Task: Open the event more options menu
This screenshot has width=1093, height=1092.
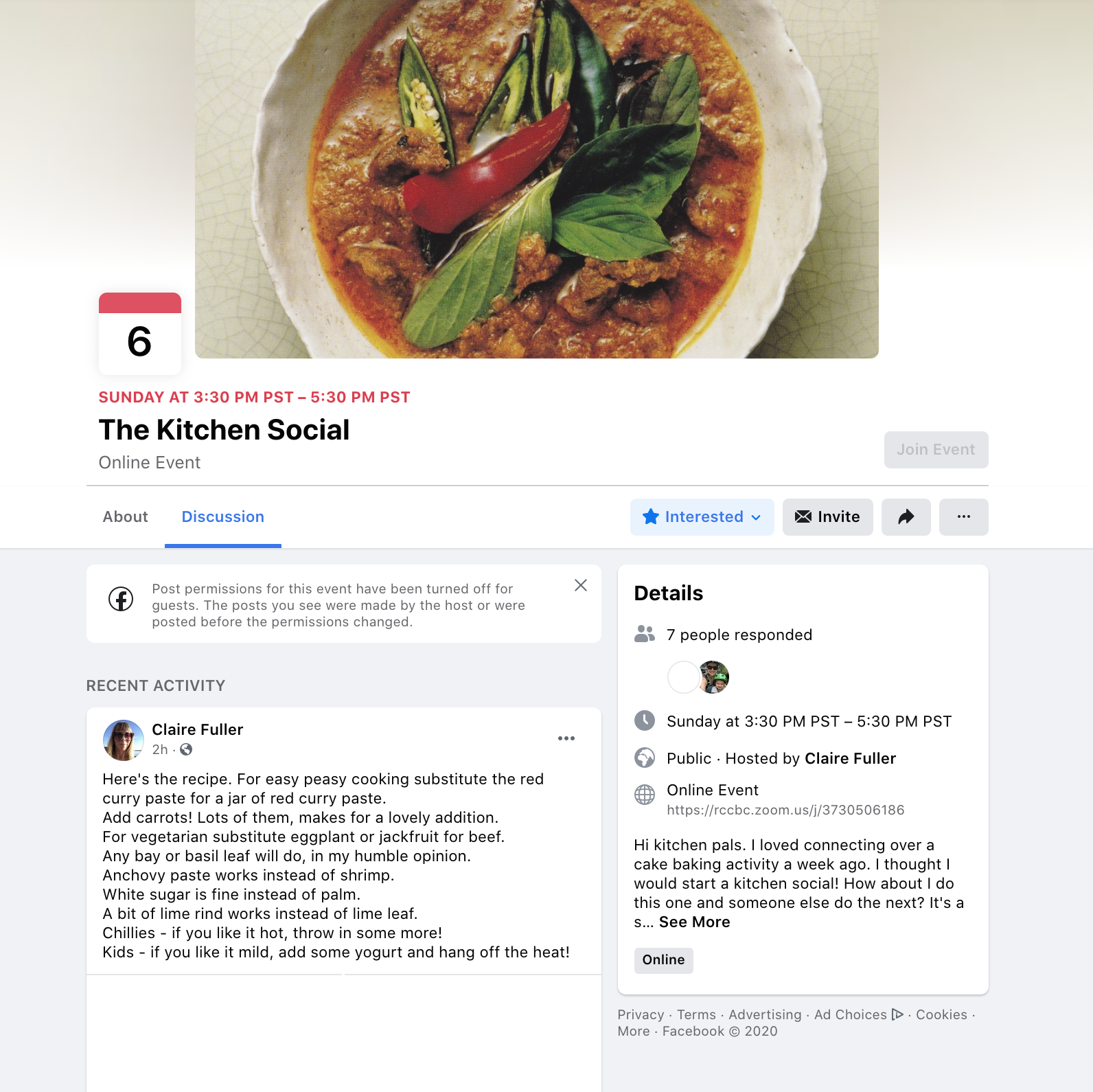Action: pos(963,516)
